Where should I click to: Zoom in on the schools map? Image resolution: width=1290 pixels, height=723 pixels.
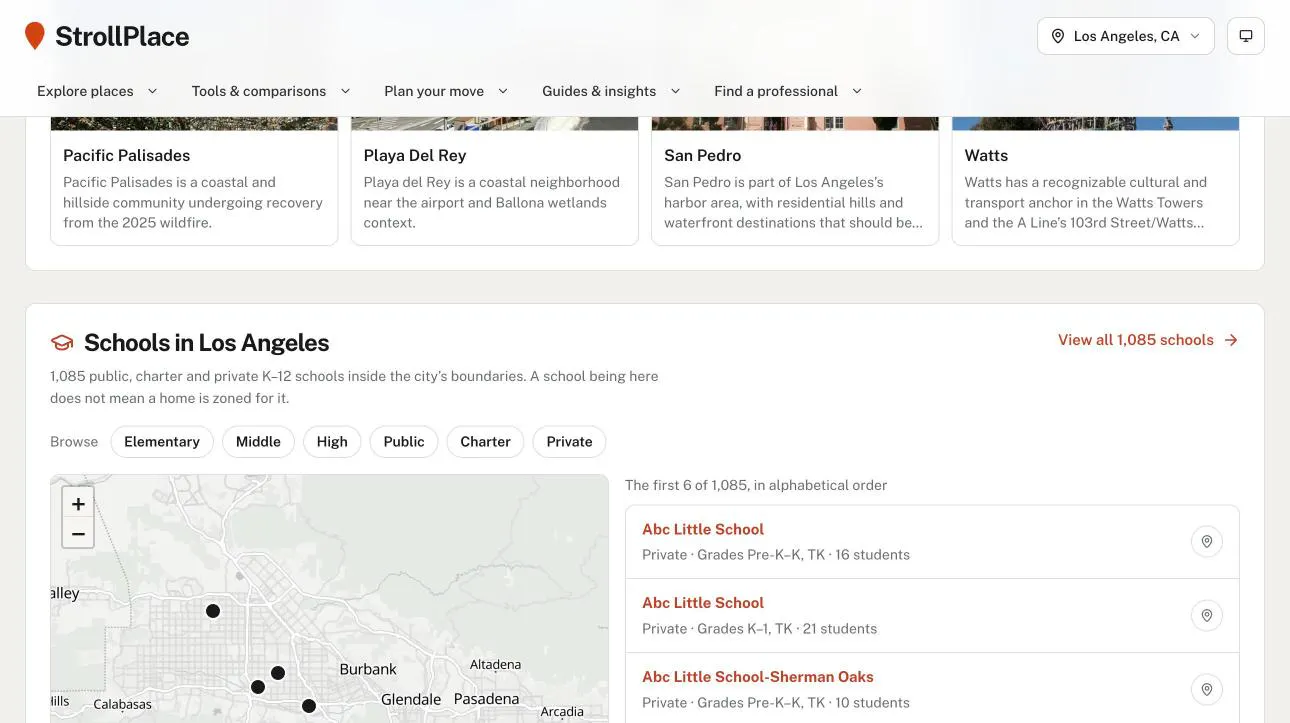click(x=78, y=503)
